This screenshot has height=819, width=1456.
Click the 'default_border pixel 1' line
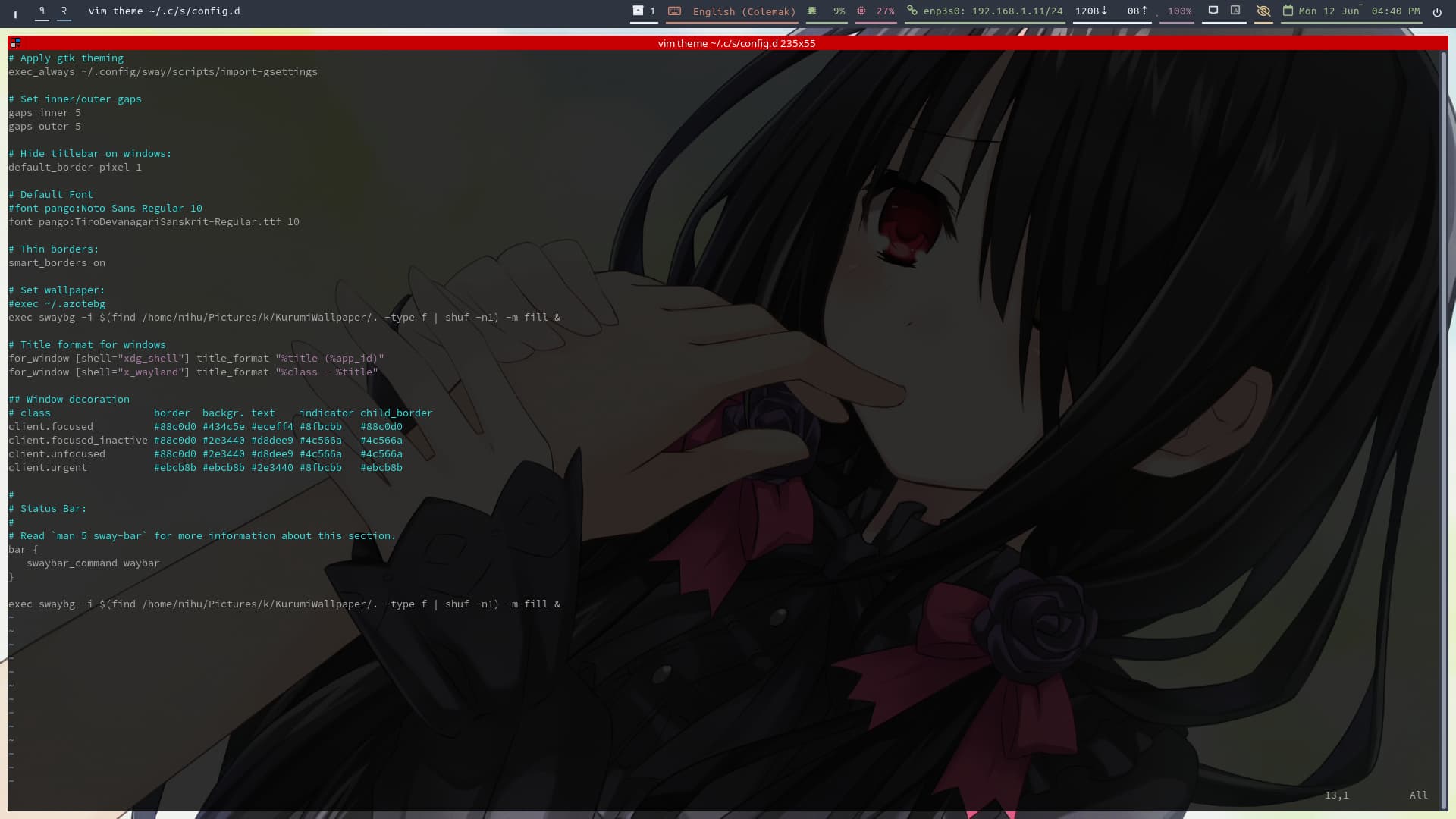pos(75,168)
